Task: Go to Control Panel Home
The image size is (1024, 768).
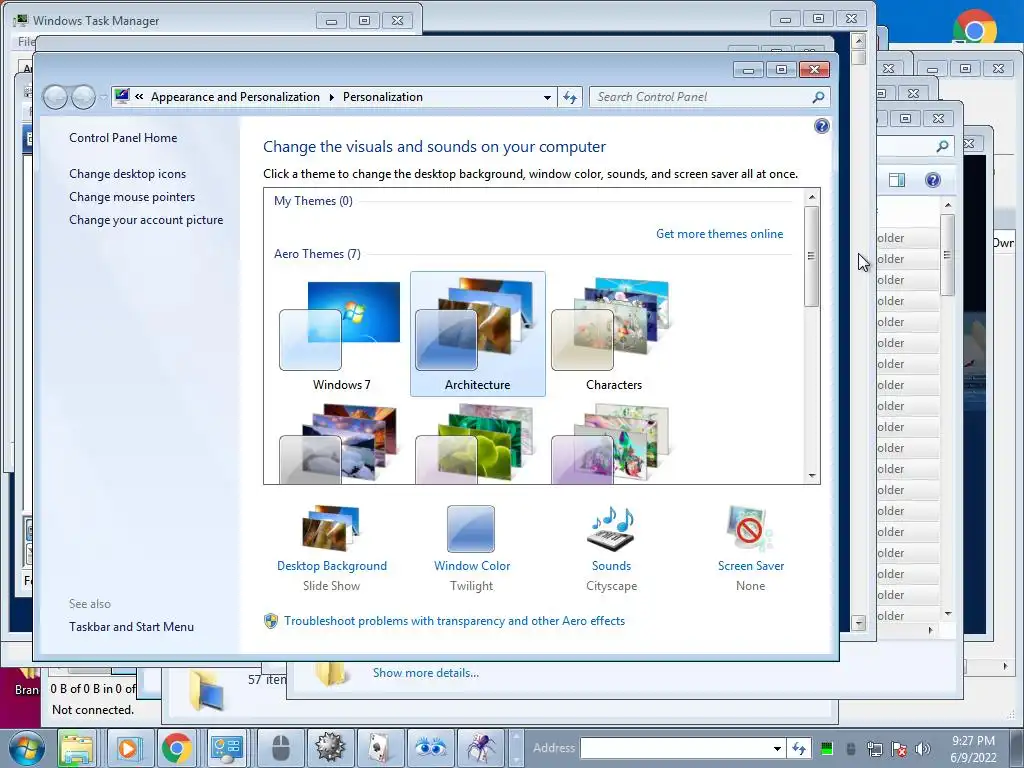Action: [123, 138]
